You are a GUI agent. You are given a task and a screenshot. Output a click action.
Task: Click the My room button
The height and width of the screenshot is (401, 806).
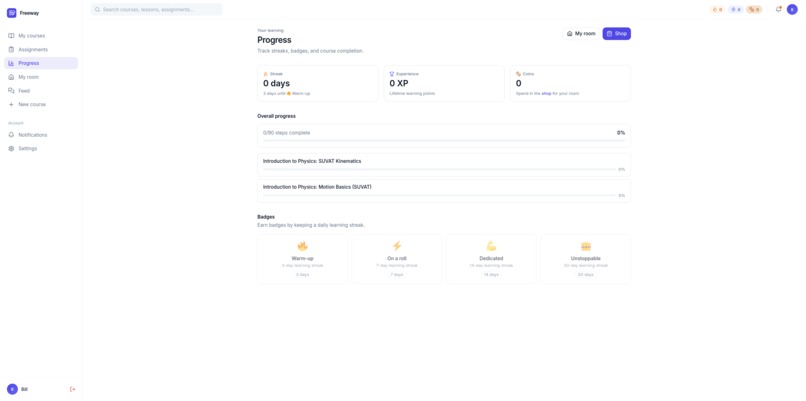pyautogui.click(x=581, y=33)
